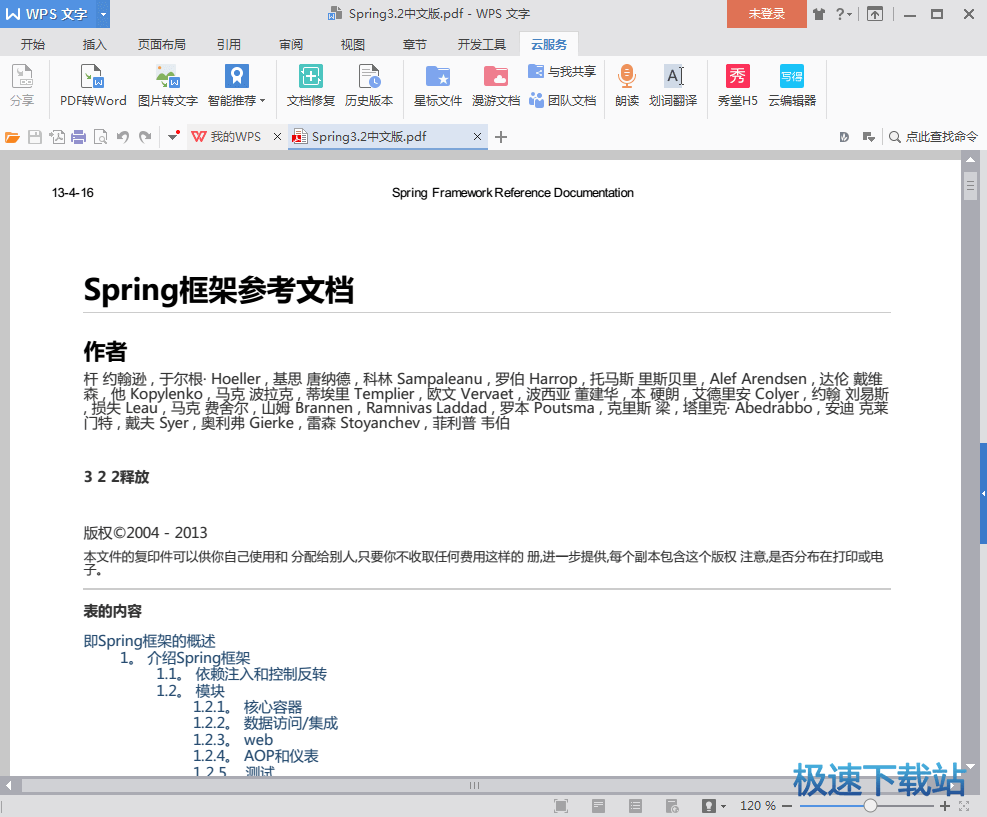Open 星标文件 starred files
The height and width of the screenshot is (817, 987).
coord(437,85)
